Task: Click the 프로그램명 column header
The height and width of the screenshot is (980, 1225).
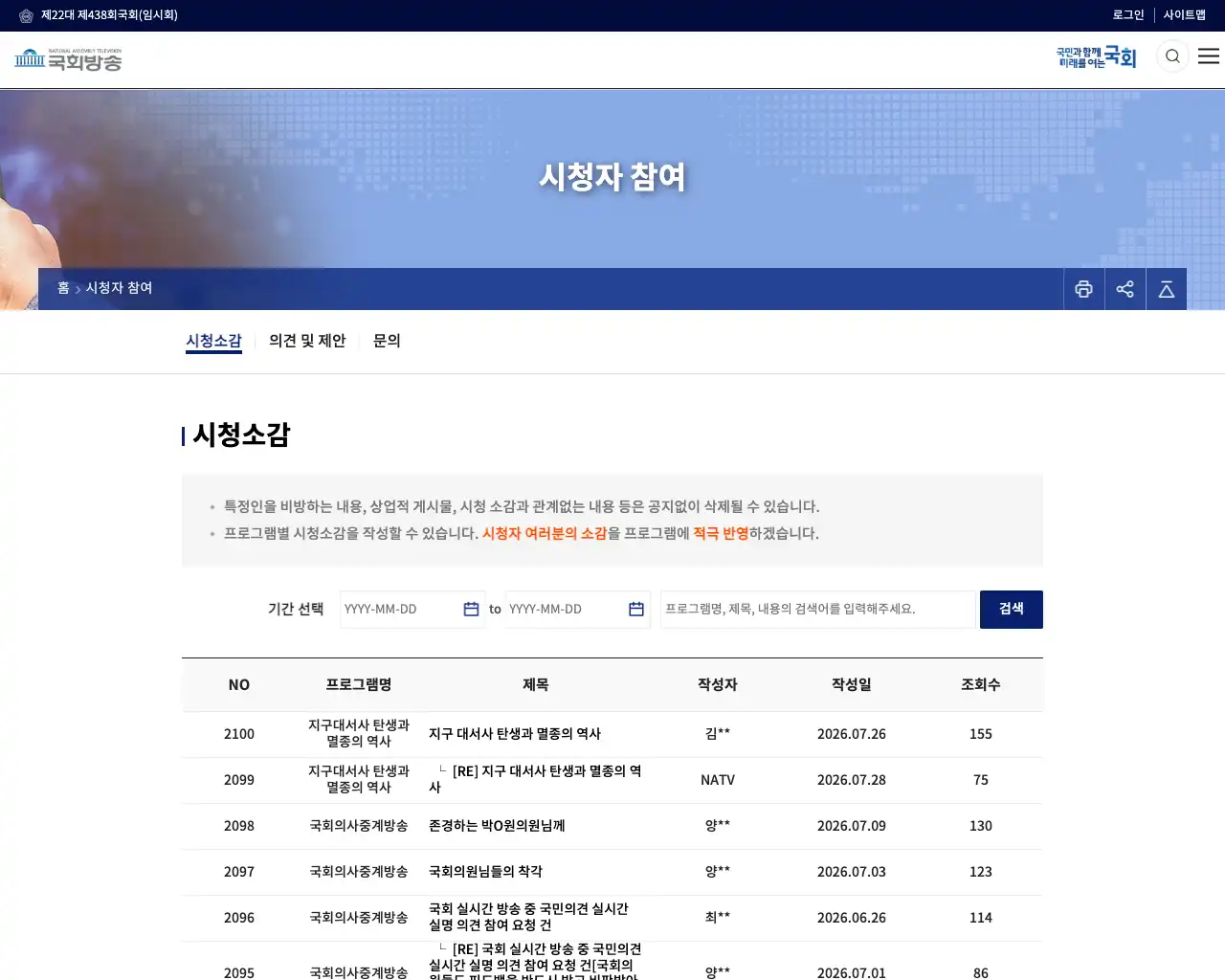Action: tap(359, 685)
